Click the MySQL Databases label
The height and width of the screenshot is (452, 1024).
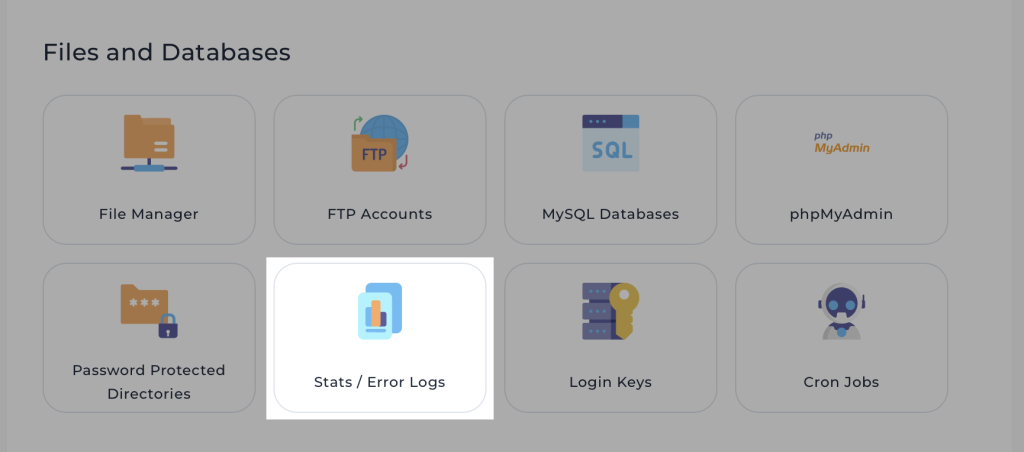610,214
